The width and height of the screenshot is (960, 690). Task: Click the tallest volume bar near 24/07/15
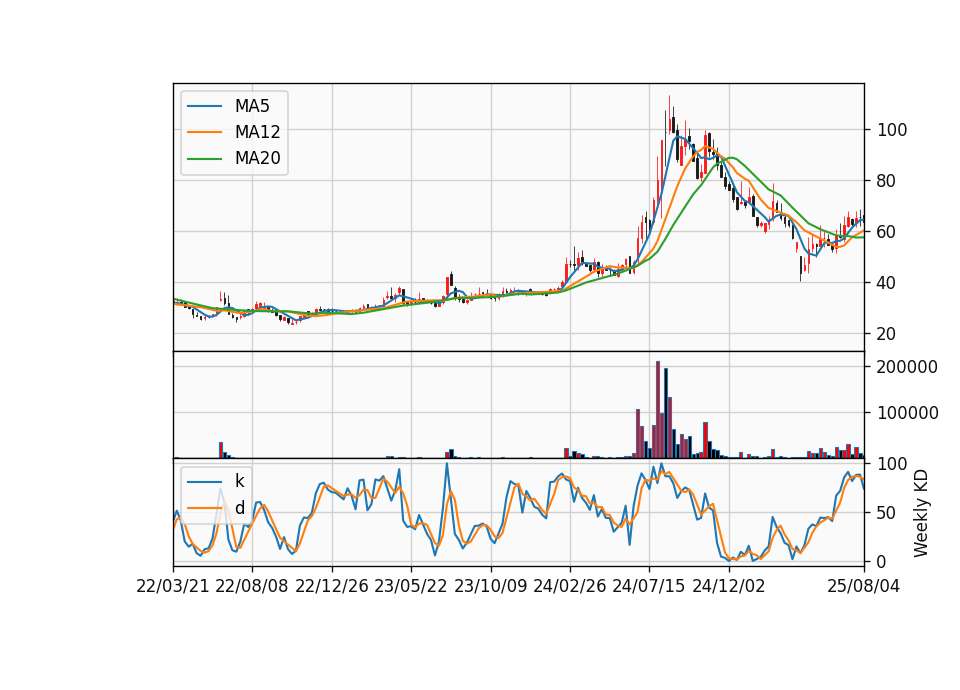pyautogui.click(x=658, y=410)
